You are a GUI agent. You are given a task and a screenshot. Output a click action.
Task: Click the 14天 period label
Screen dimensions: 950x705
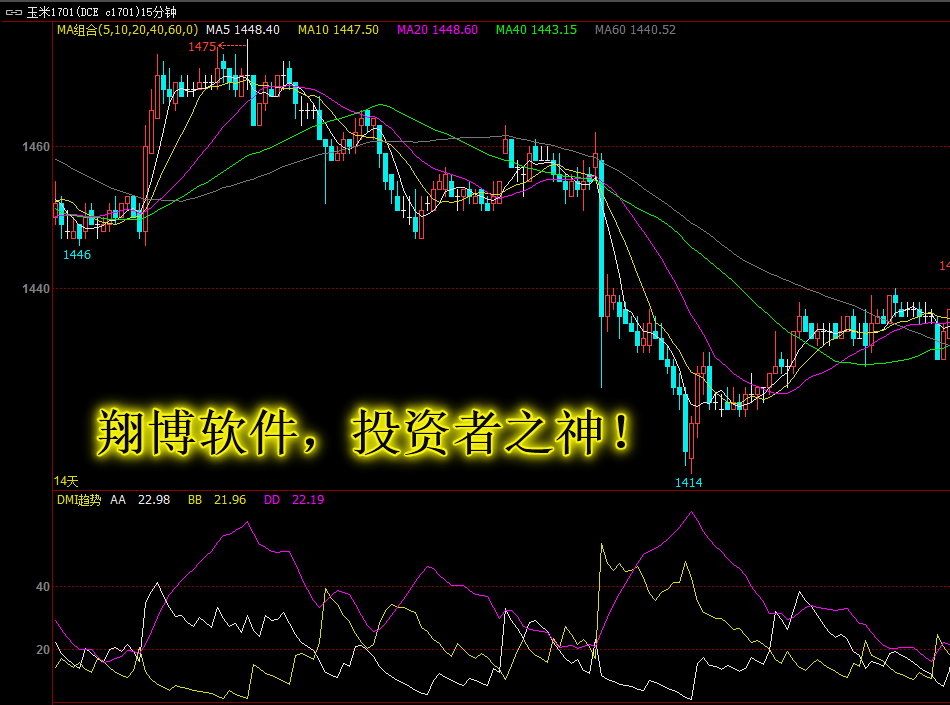pos(66,481)
